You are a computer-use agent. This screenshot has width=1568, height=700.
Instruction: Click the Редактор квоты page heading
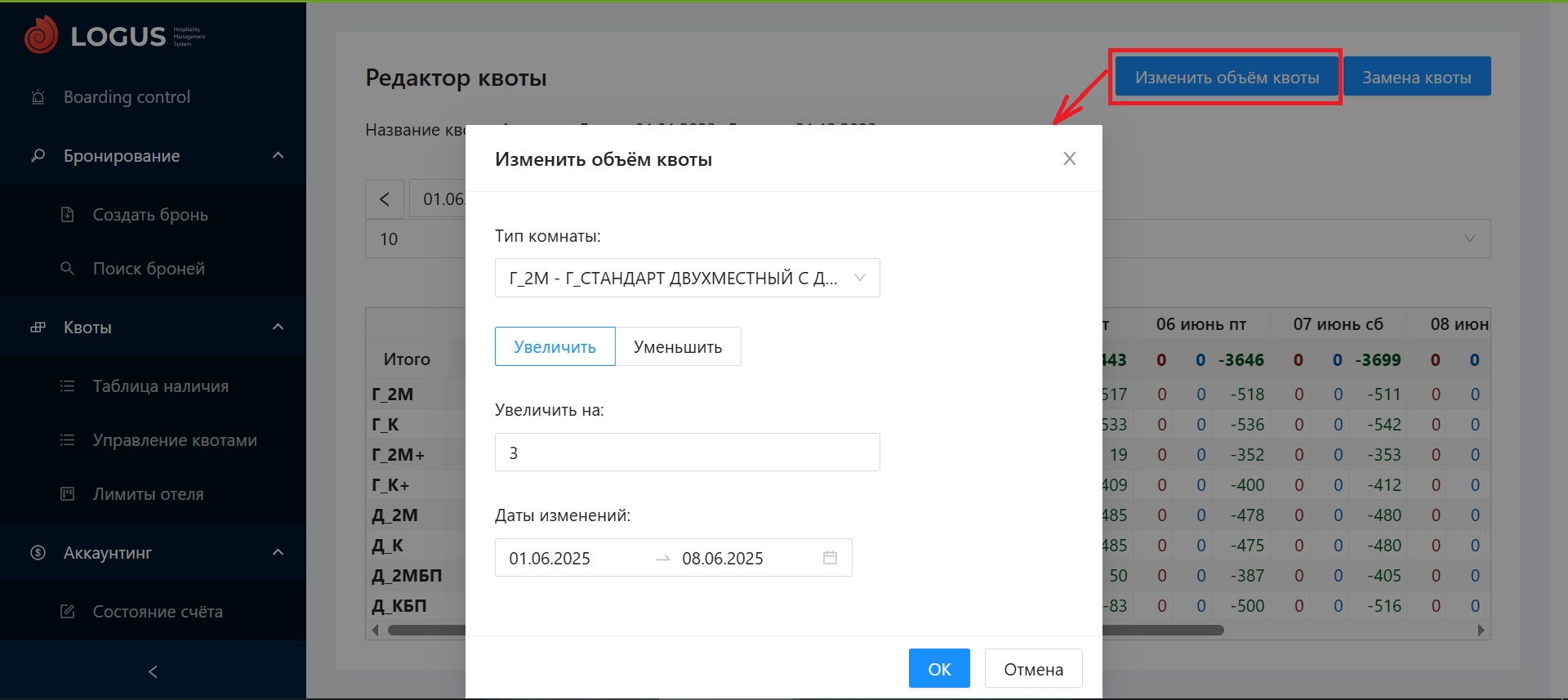(456, 78)
